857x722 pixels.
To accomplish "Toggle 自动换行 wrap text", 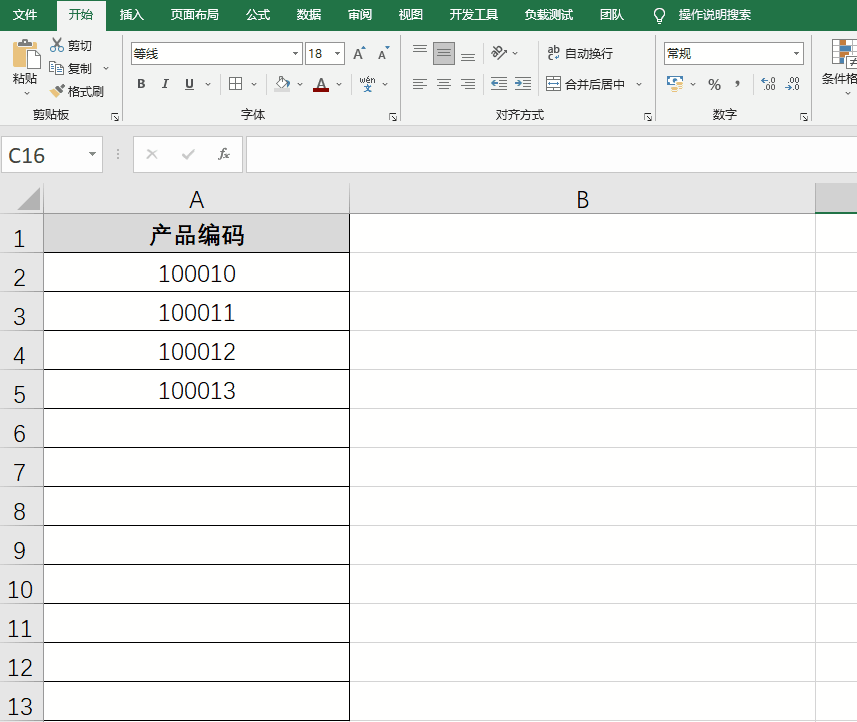I will pyautogui.click(x=580, y=53).
